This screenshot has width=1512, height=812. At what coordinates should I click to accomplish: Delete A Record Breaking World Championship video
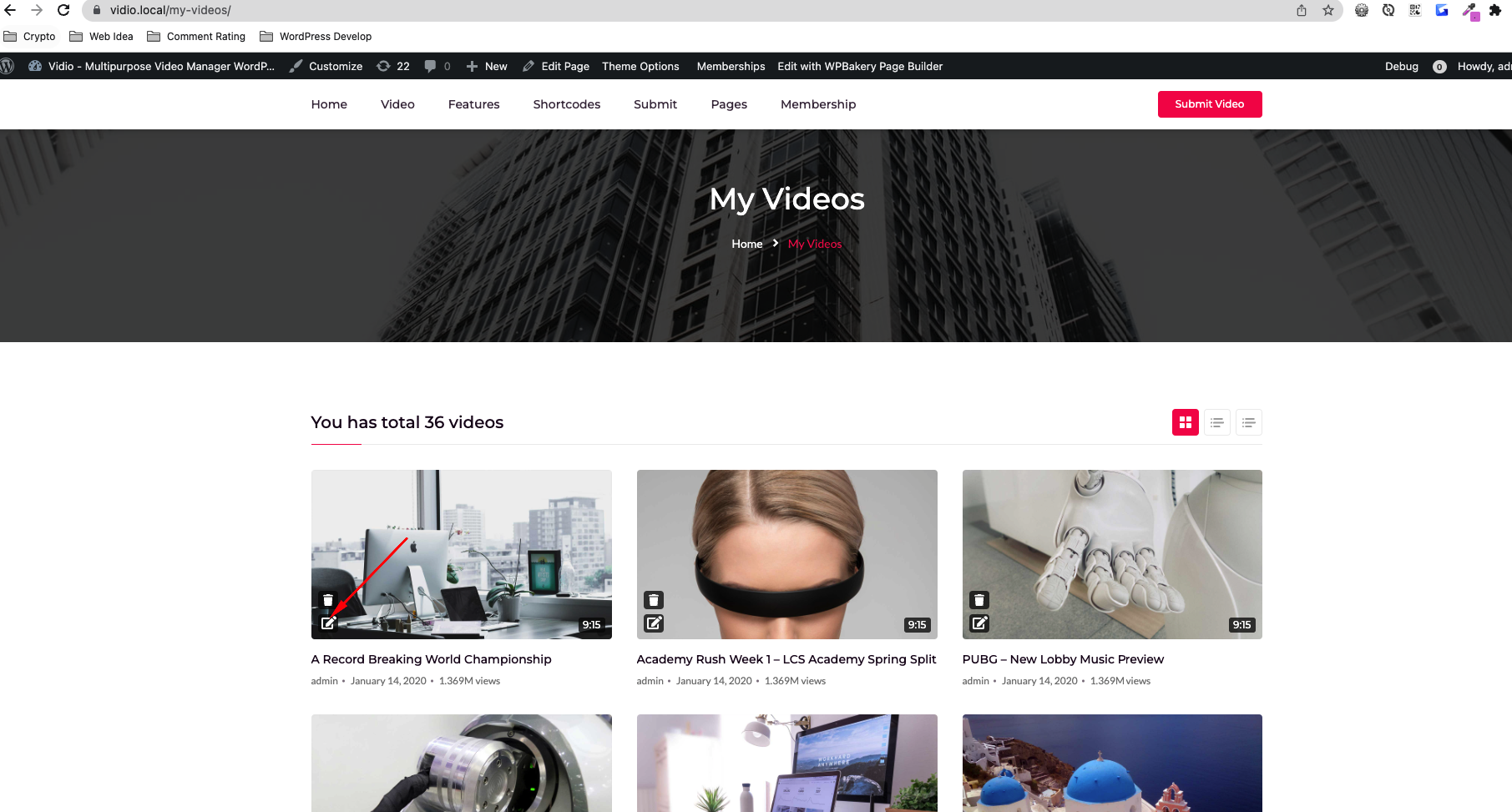(x=328, y=600)
